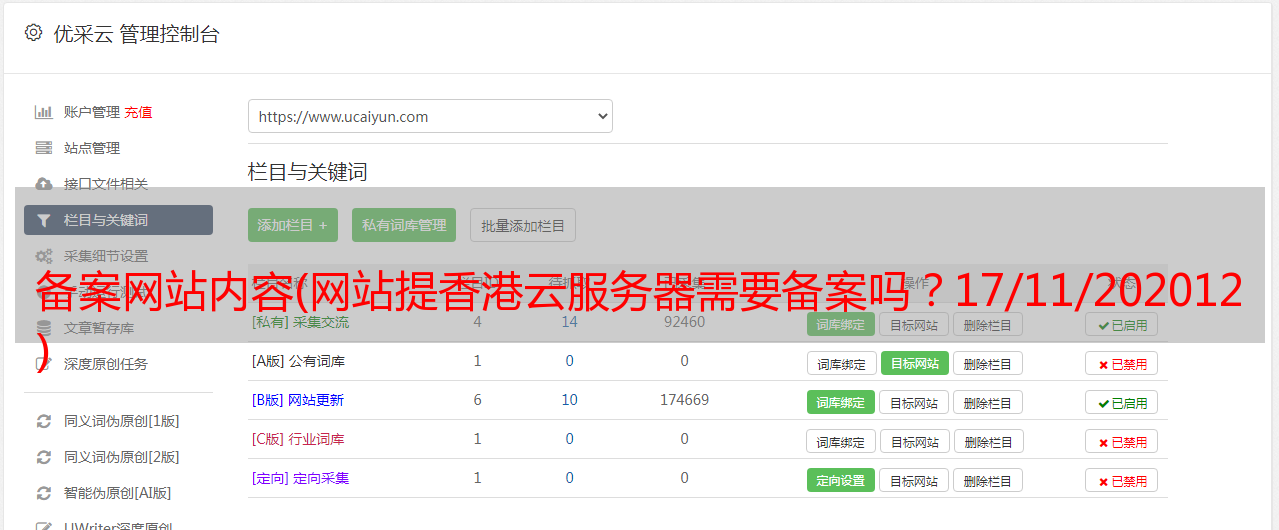1279x530 pixels.
Task: Open 深度原创任务 sidebar entry
Action: 106,364
